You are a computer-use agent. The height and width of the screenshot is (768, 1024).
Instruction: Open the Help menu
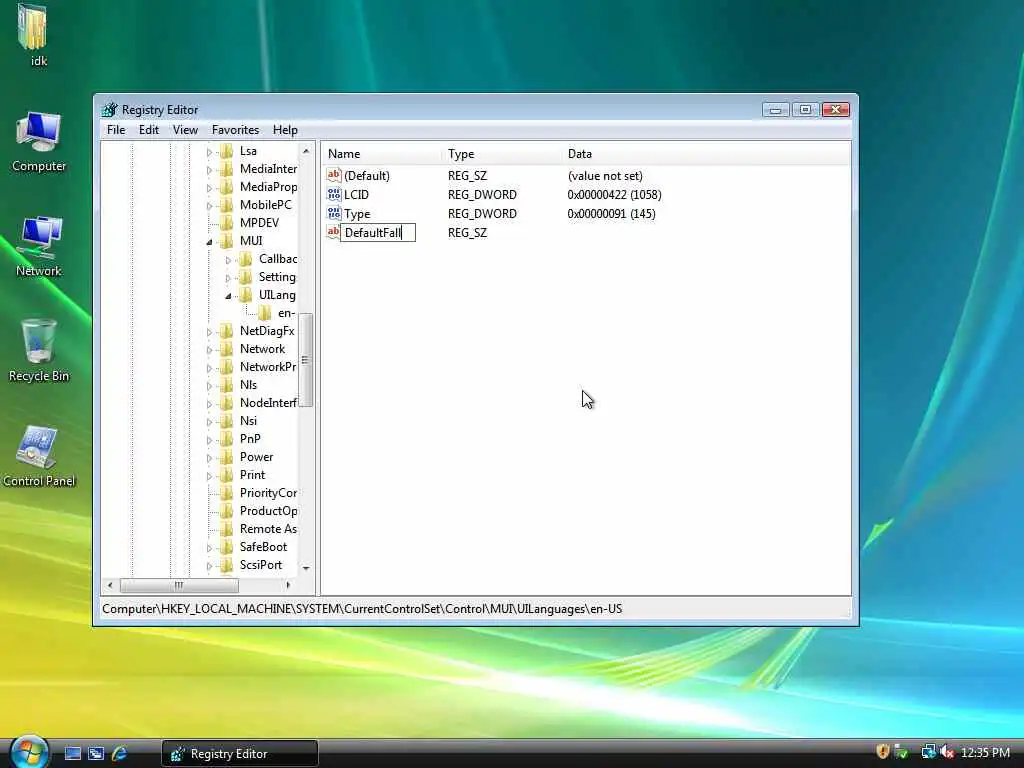(285, 130)
